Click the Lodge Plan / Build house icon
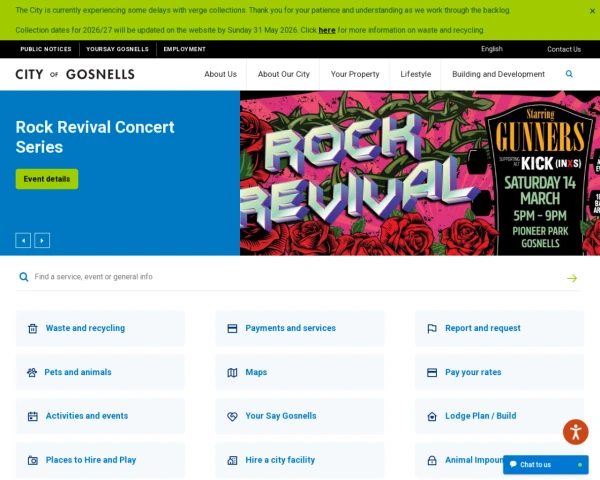This screenshot has height=480, width=600. coord(432,416)
